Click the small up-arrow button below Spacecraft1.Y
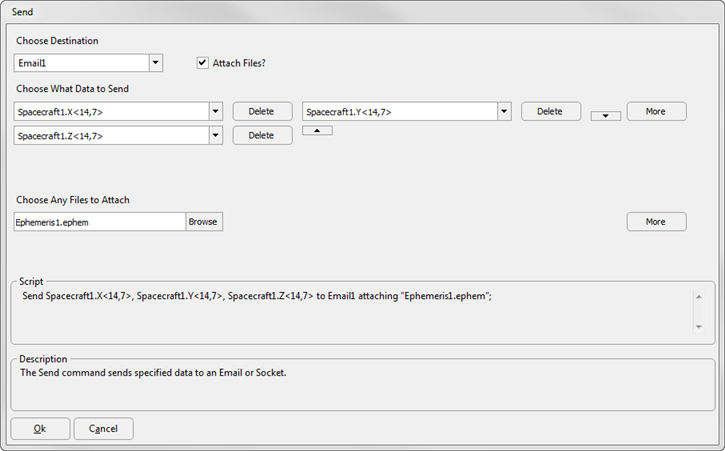Screen dimensions: 725x451 [317, 130]
